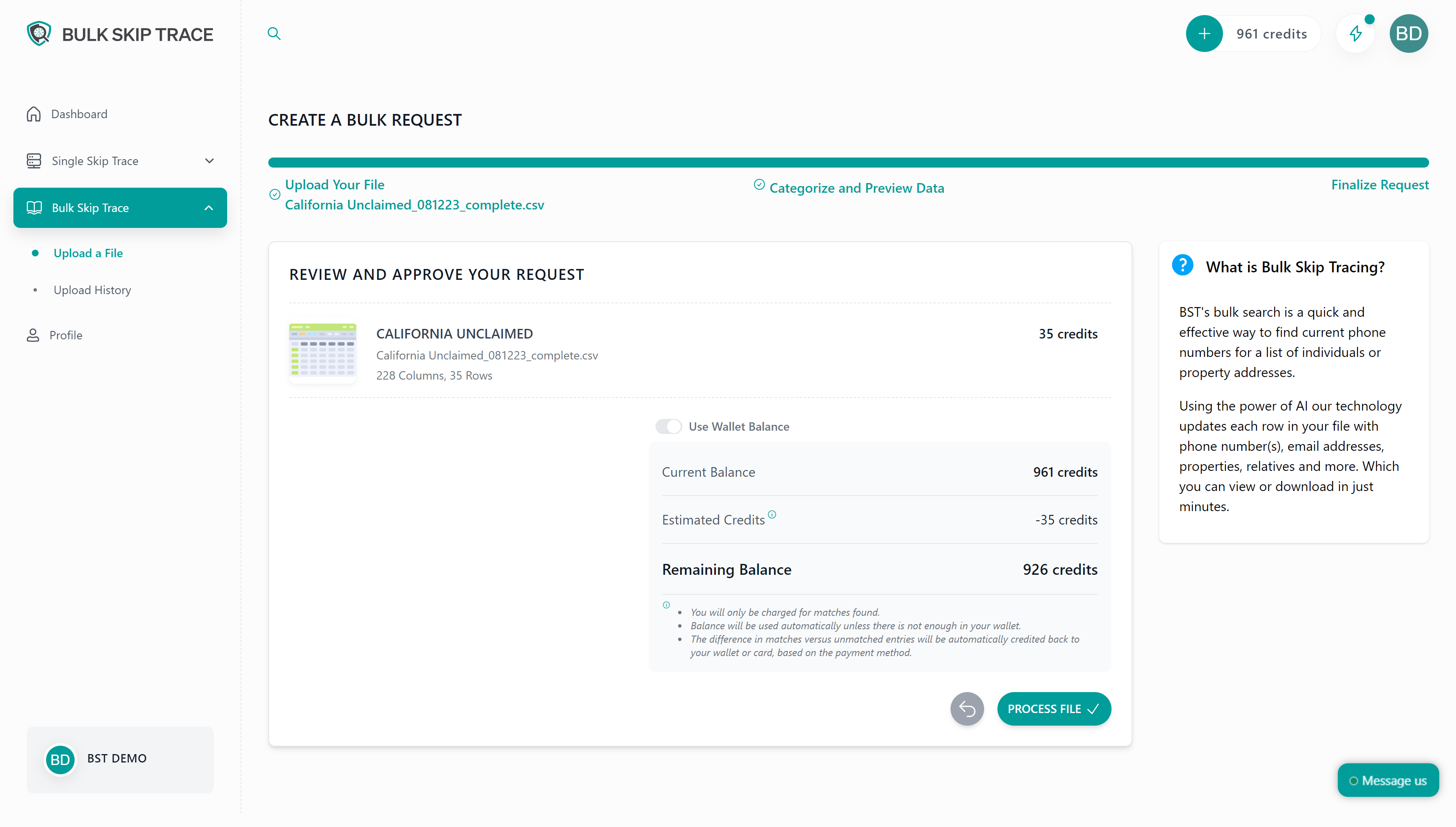Switch to the Categorize and Preview Data step

(x=857, y=187)
